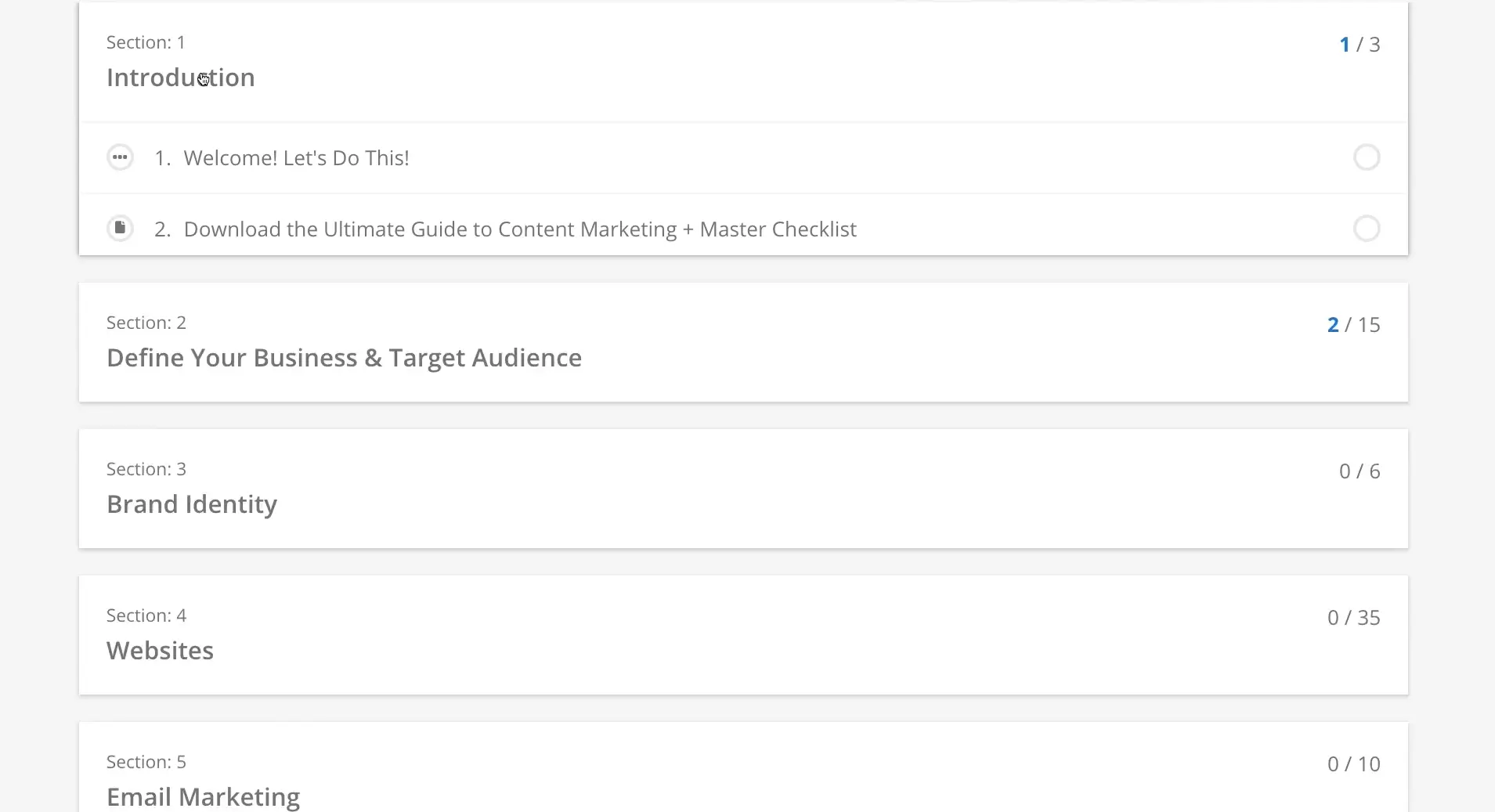1495x812 pixels.
Task: Expand the Email Marketing section
Action: (203, 796)
